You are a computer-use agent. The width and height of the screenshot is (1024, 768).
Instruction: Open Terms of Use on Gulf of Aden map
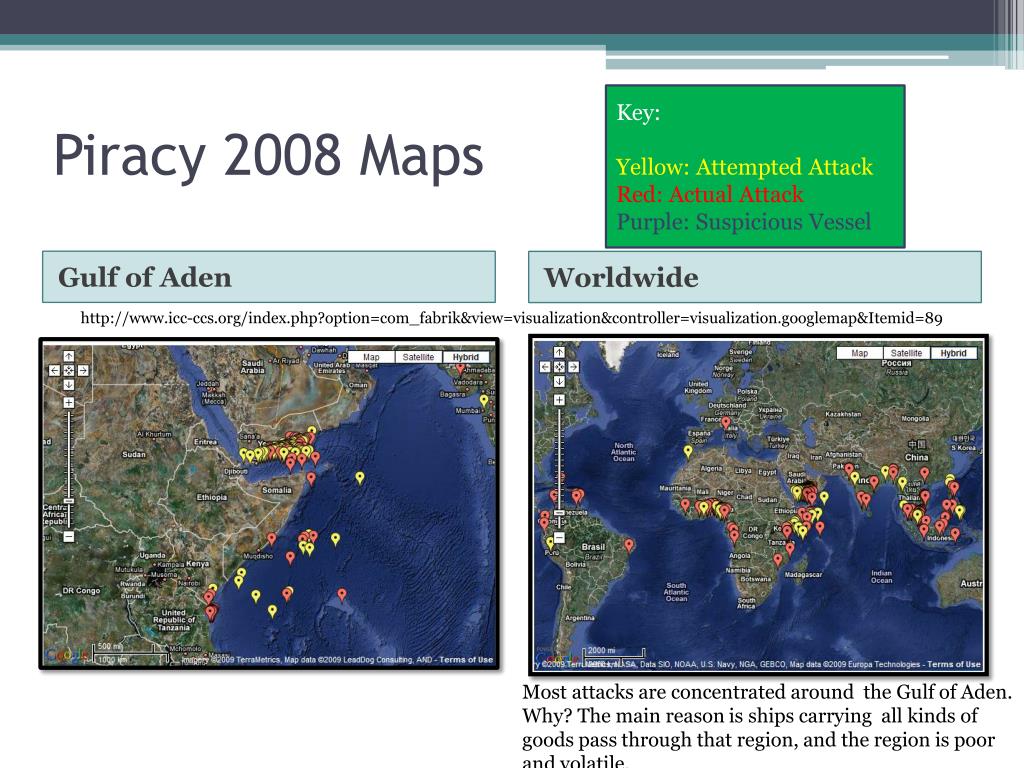pyautogui.click(x=466, y=660)
